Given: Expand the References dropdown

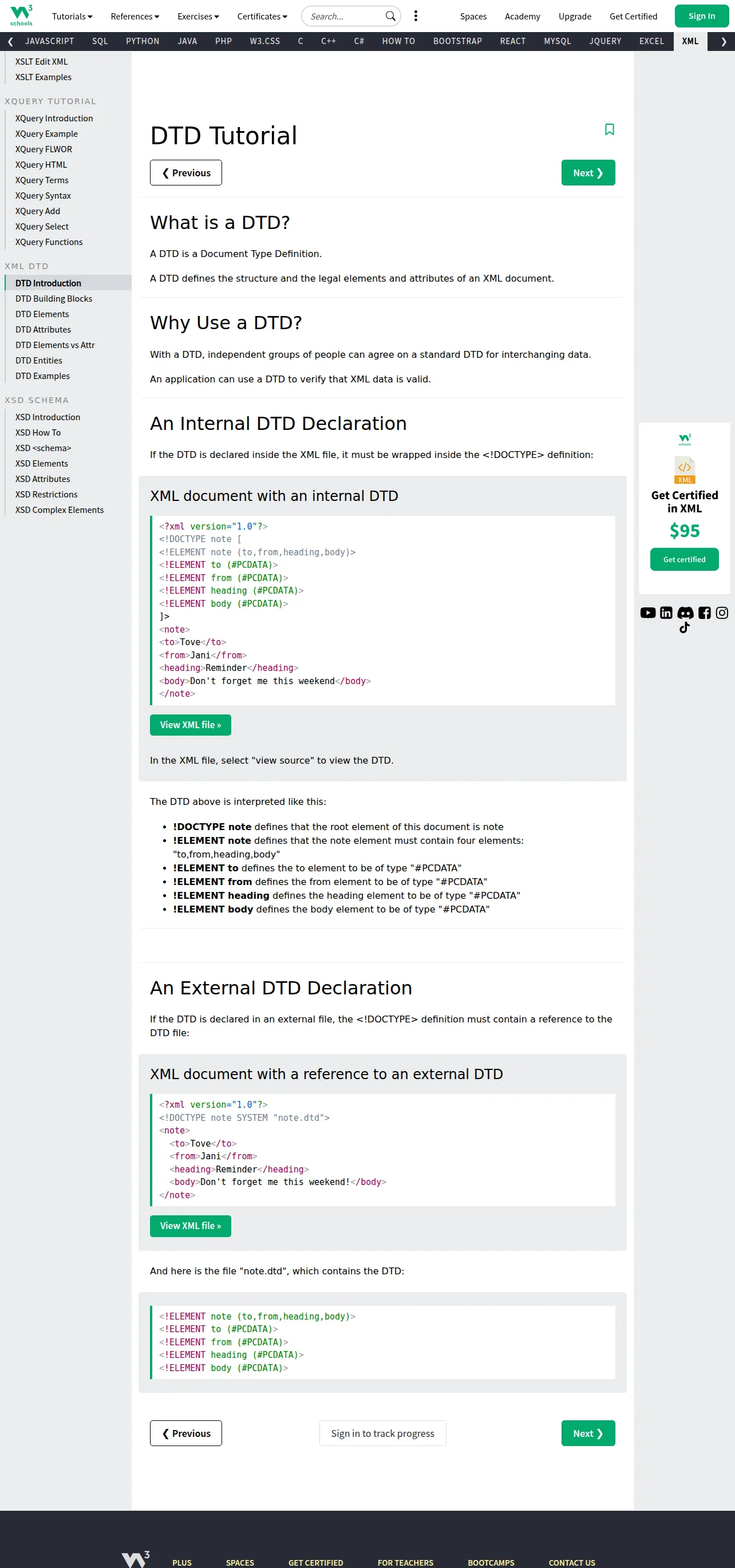Looking at the screenshot, I should [x=135, y=17].
